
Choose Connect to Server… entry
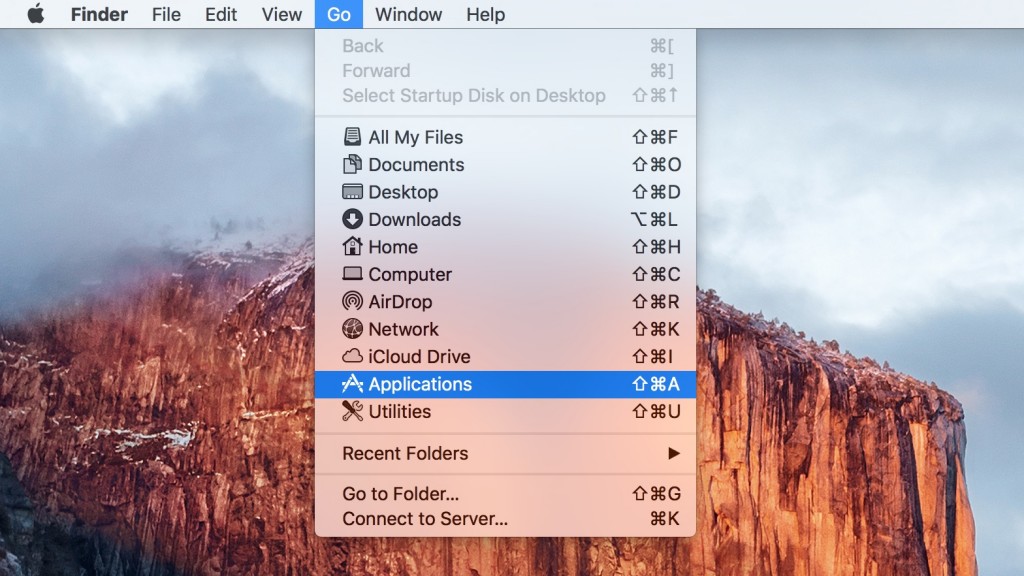505,519
